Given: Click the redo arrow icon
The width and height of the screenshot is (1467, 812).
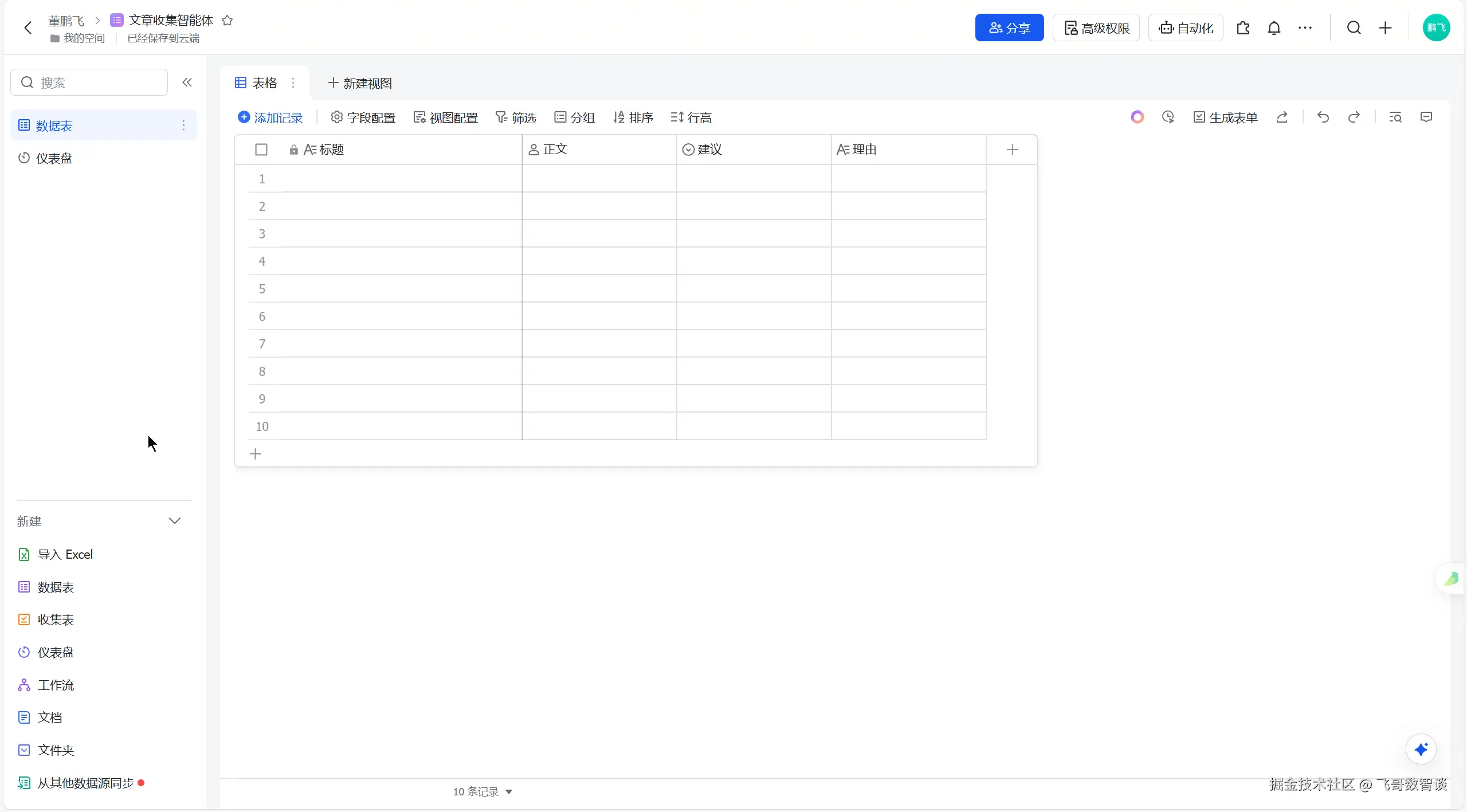Looking at the screenshot, I should click(1354, 117).
